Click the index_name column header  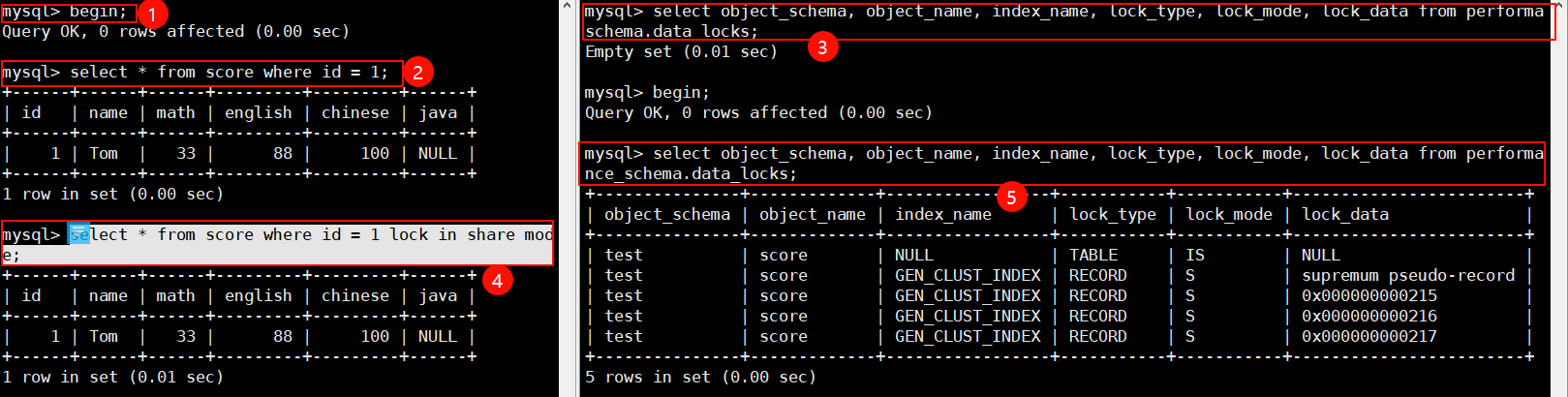pos(942,214)
